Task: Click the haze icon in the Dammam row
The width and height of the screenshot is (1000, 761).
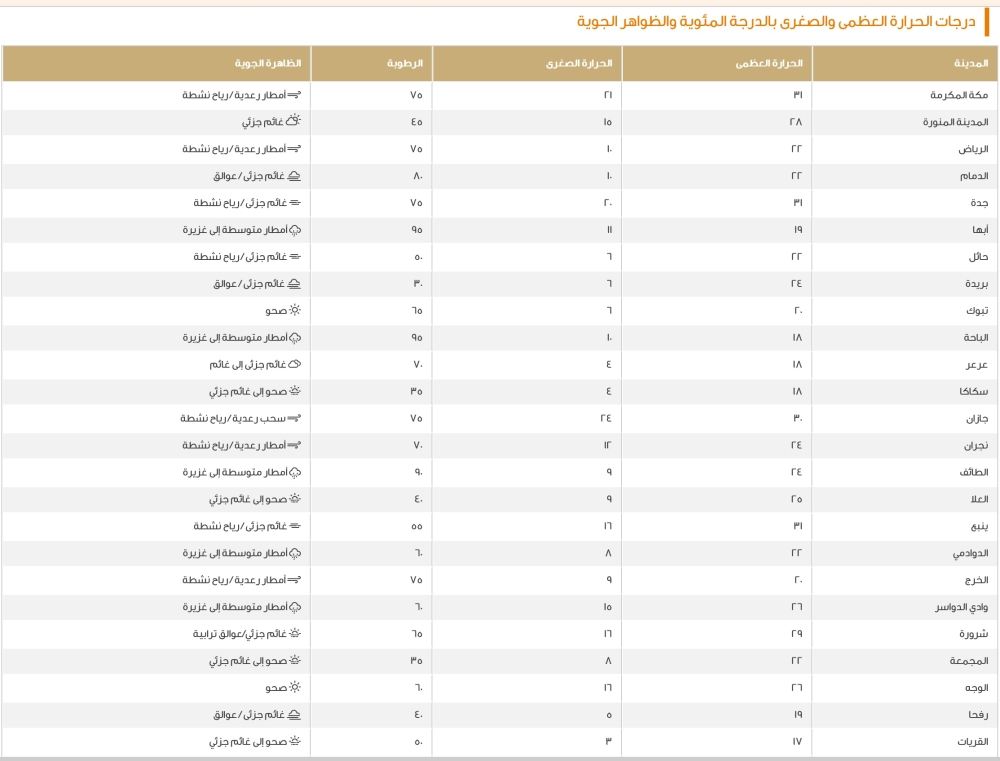Action: pos(294,176)
